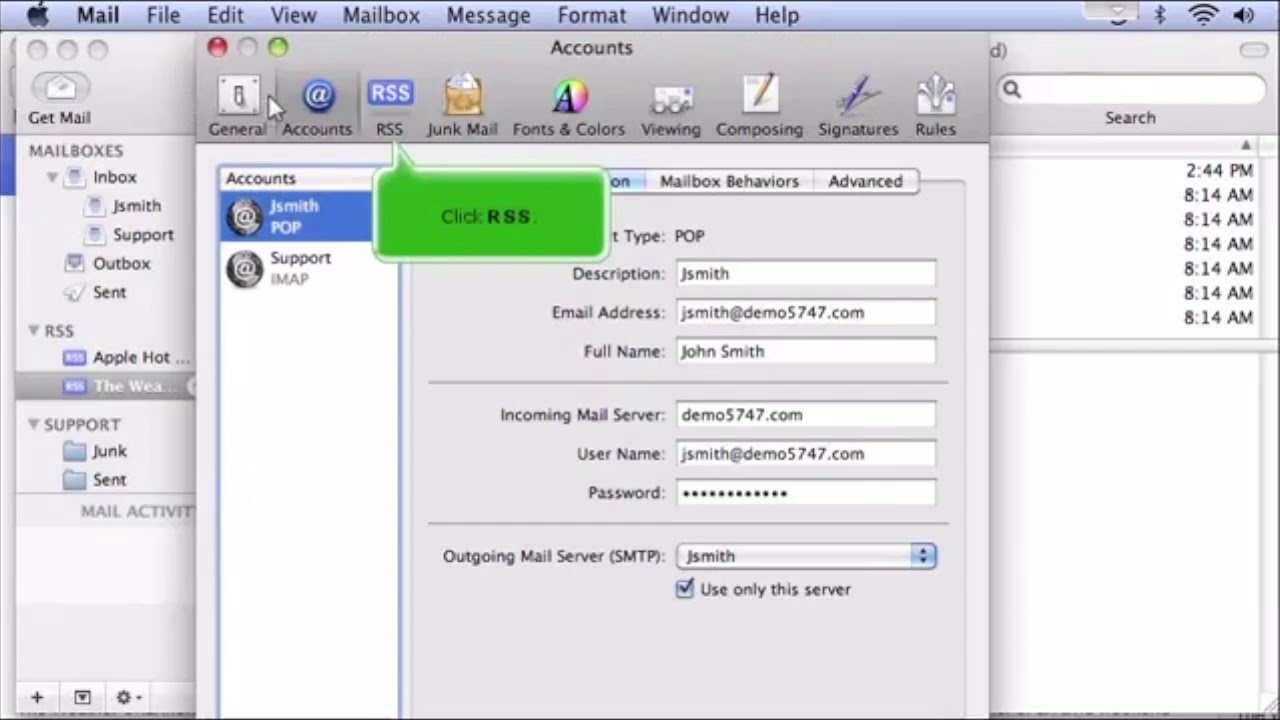Open the File menu

coord(163,15)
